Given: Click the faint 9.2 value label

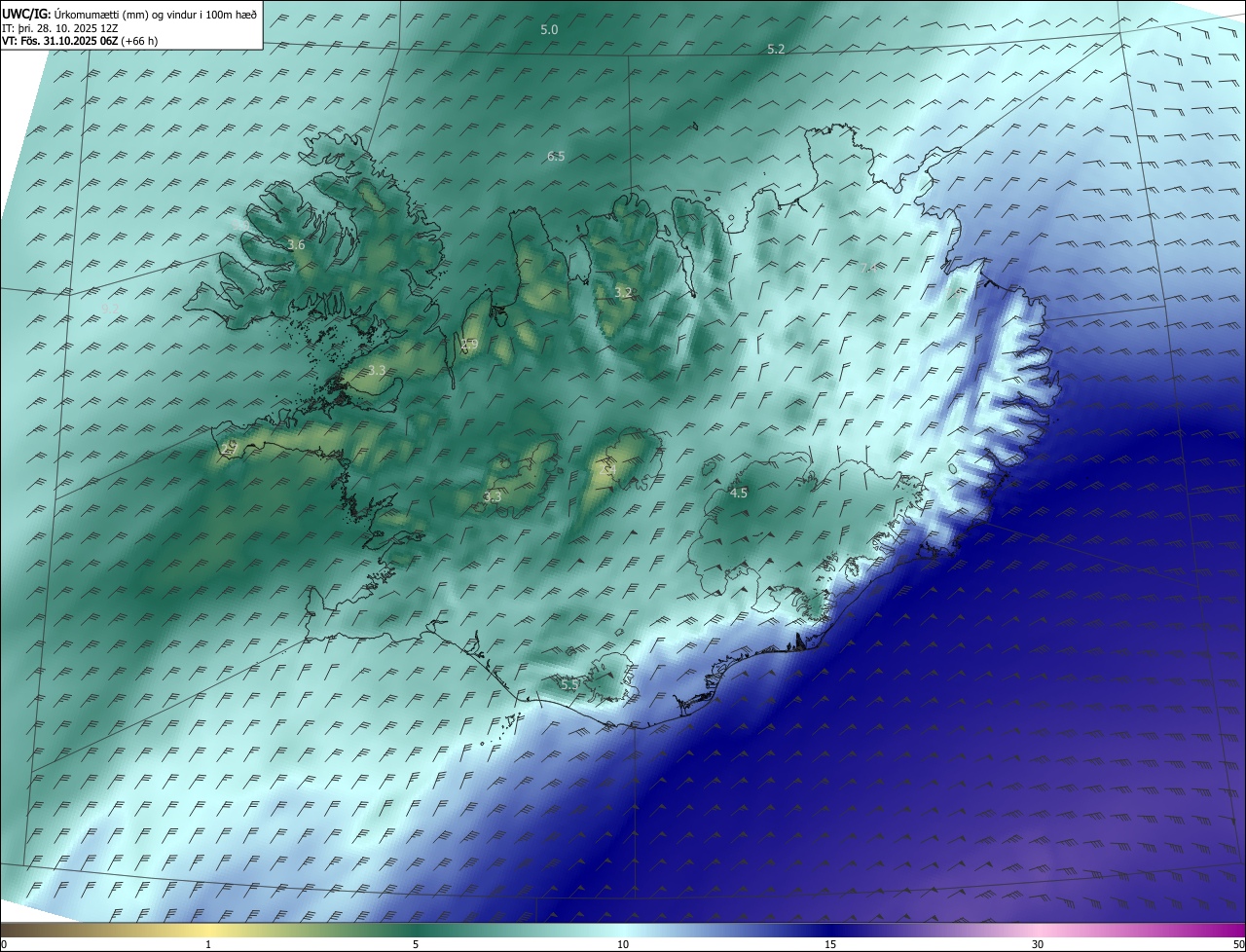Looking at the screenshot, I should (x=110, y=308).
